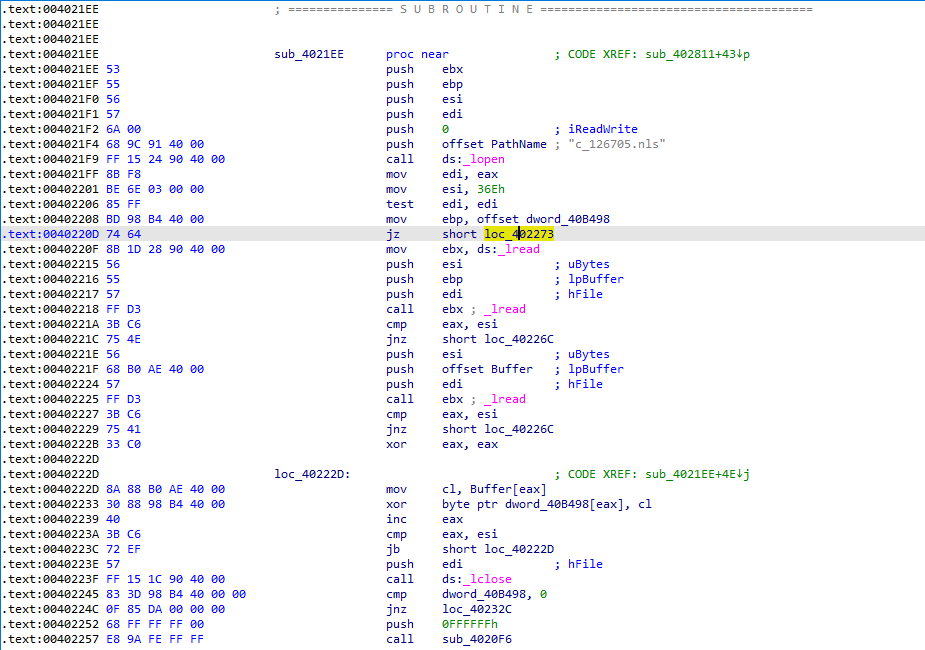925x650 pixels.
Task: Select opcode bytes FF 15 24 90 40 00
Action: (166, 159)
